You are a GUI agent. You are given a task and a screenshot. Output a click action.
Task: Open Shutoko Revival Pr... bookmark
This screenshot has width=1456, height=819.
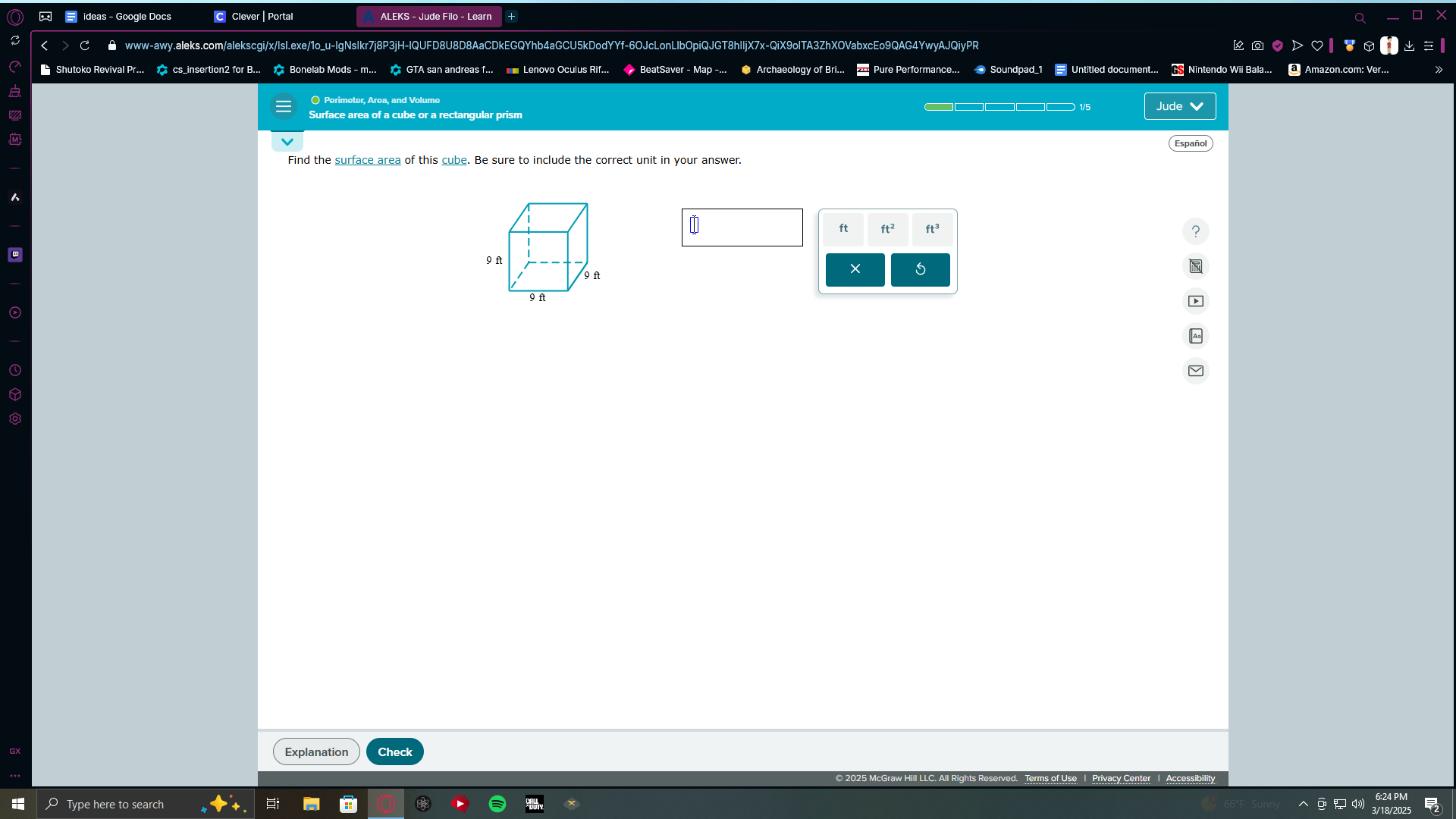click(92, 70)
